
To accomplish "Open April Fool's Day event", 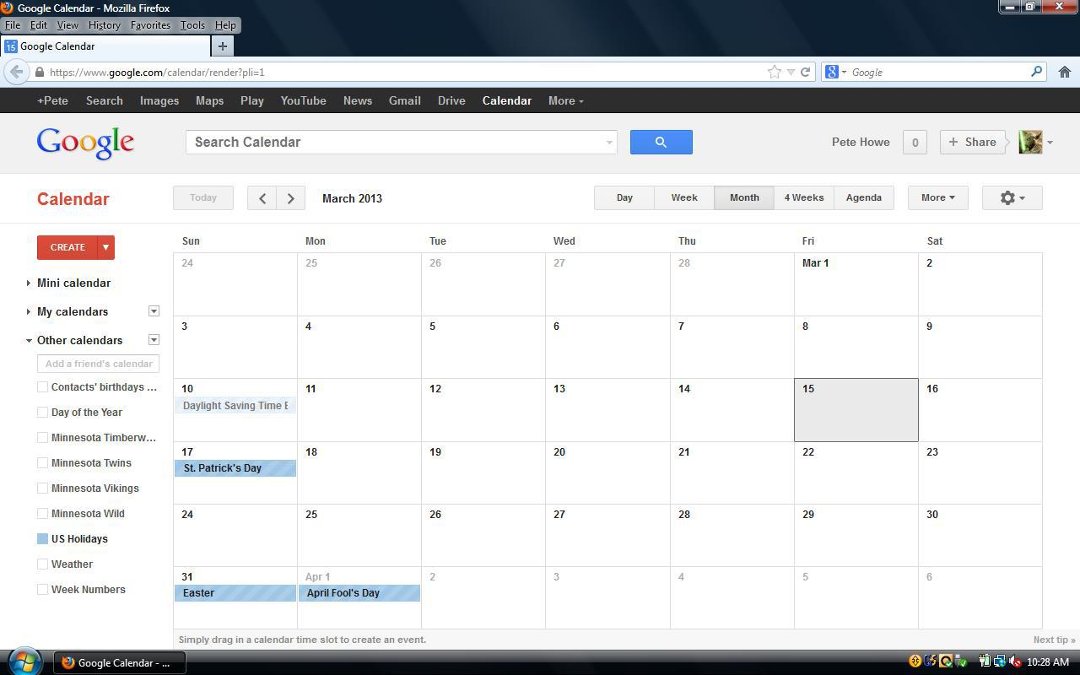I will click(360, 593).
